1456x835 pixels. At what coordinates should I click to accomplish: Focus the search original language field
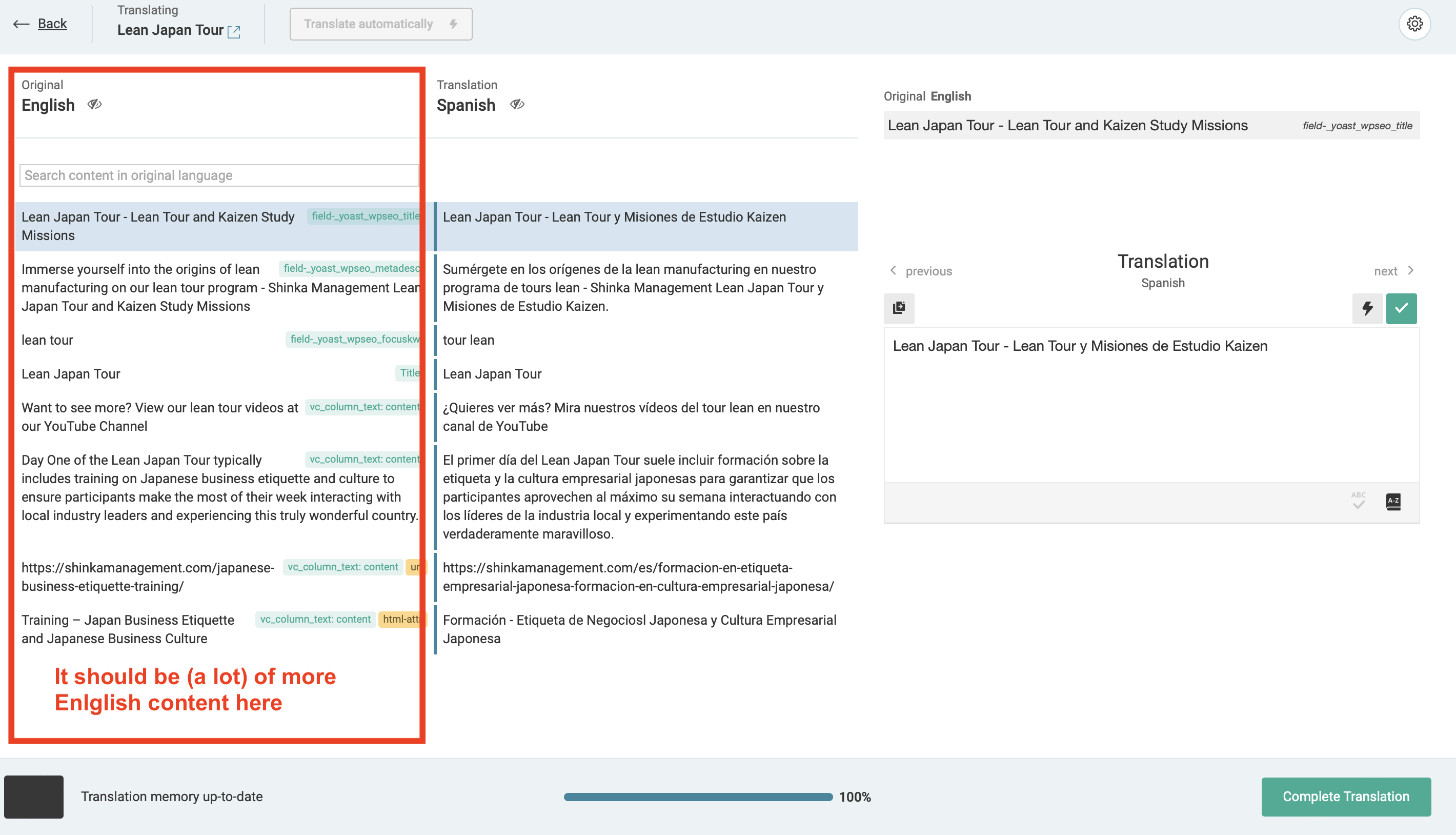click(219, 175)
